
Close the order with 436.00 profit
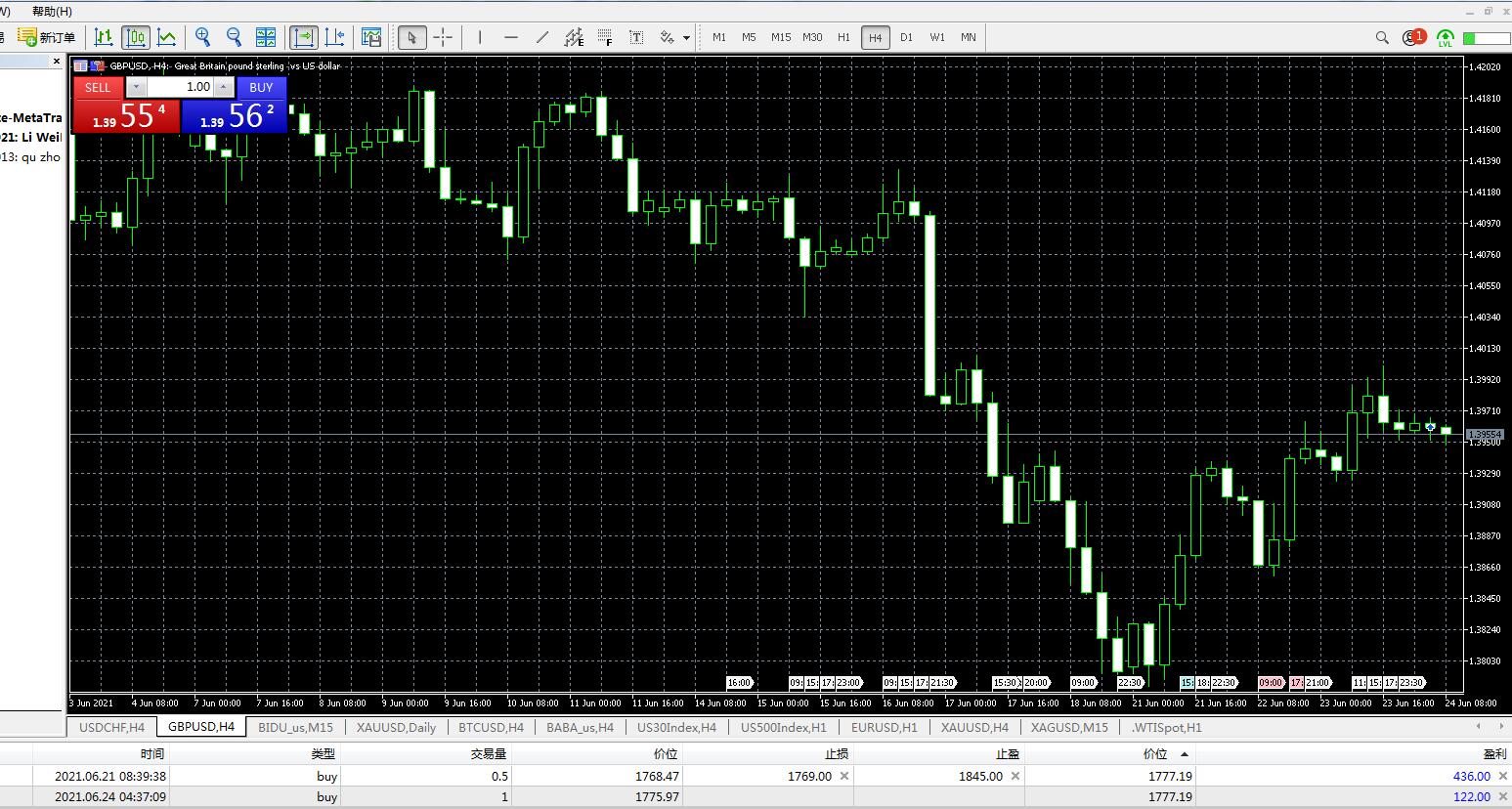coord(1501,776)
